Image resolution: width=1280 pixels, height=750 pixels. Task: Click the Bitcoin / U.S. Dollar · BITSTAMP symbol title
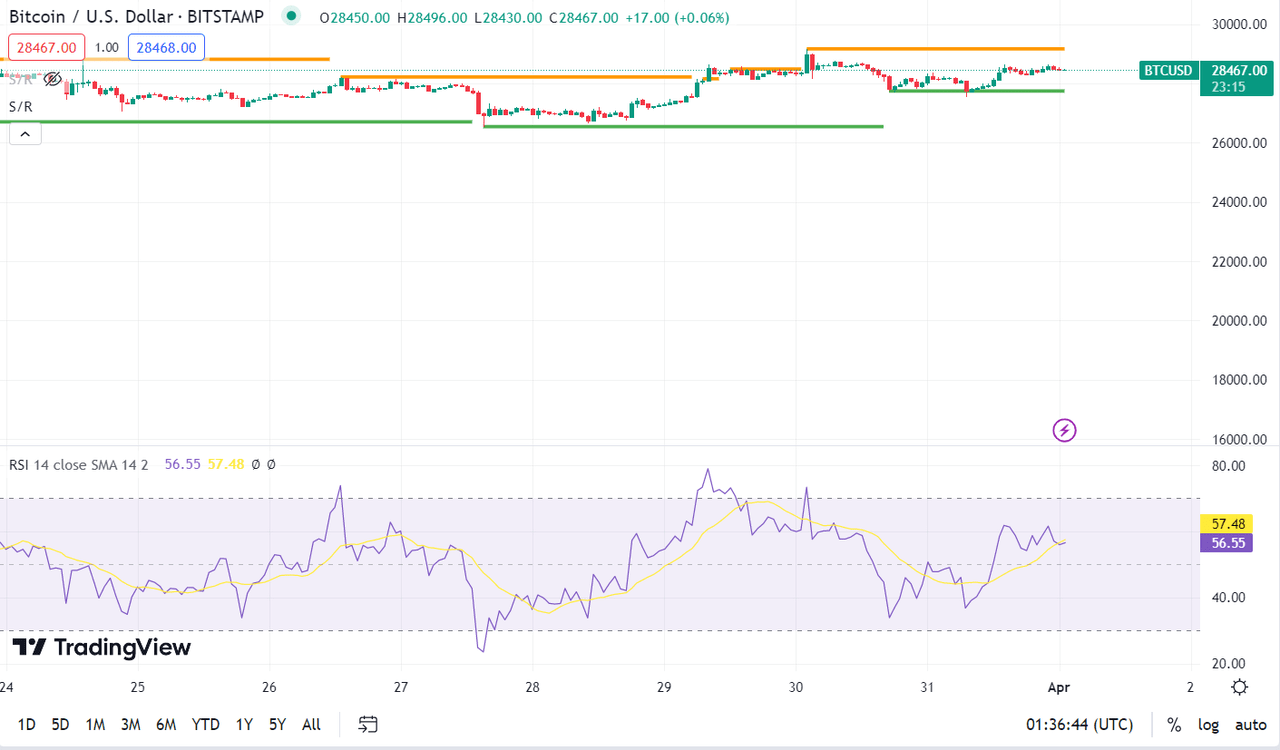(x=136, y=17)
